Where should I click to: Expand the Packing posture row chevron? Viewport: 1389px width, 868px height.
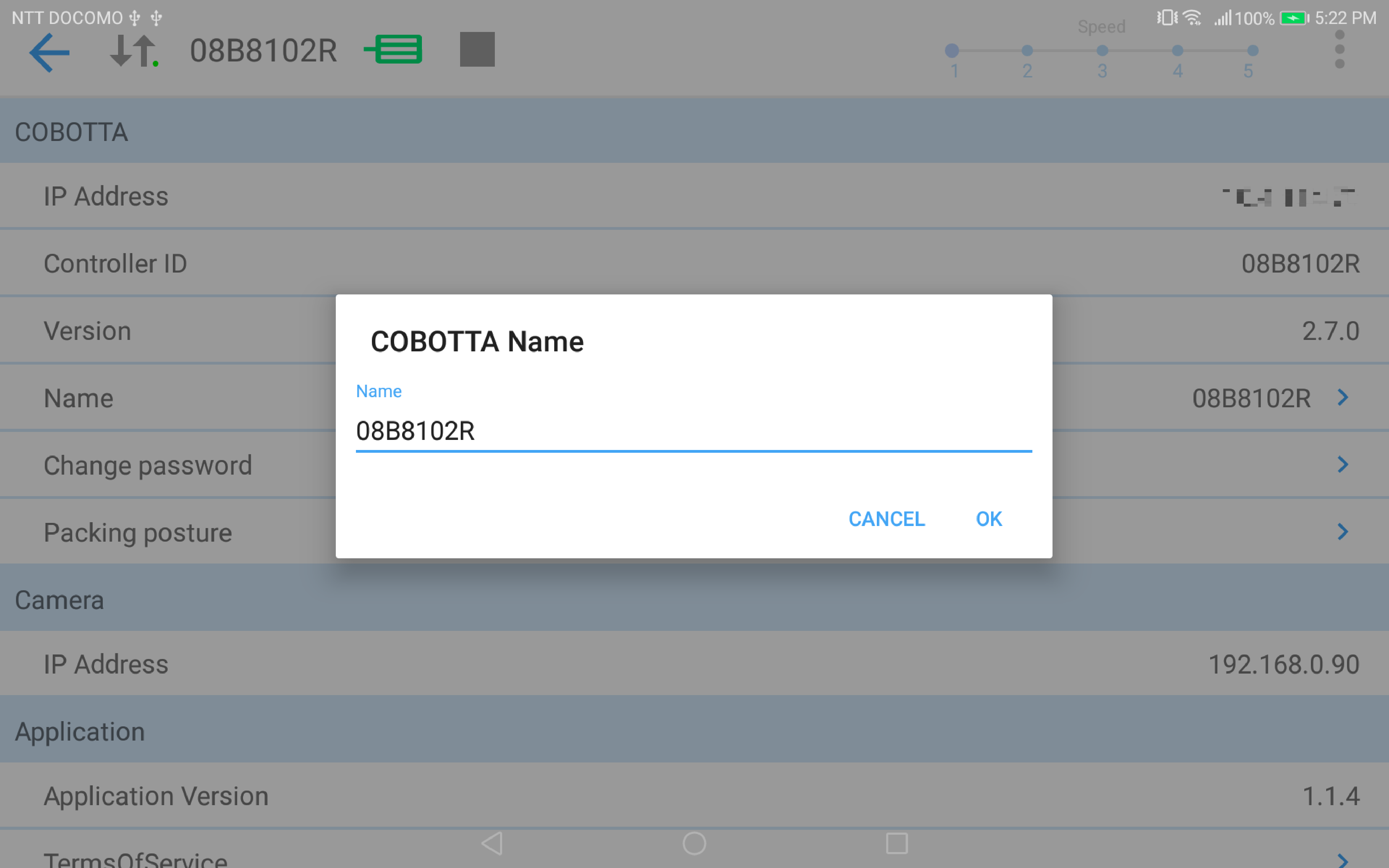[1342, 532]
